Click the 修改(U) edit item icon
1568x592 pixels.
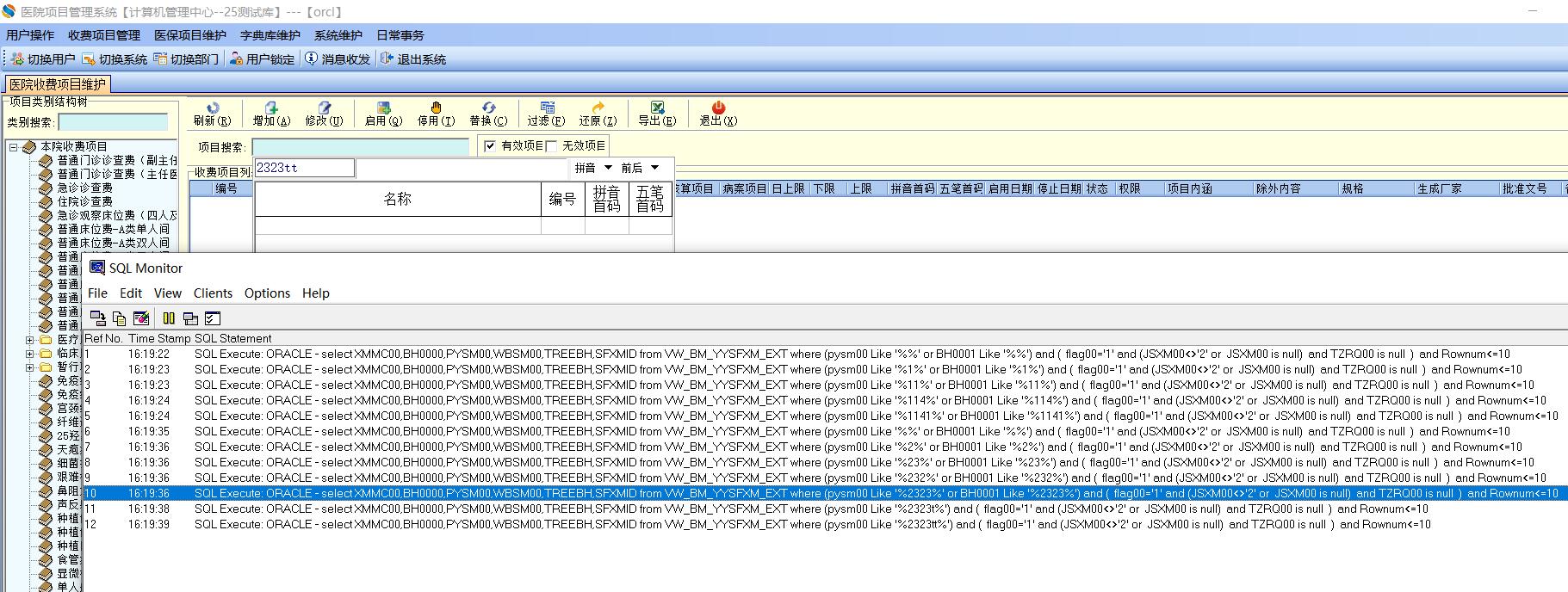[x=324, y=108]
